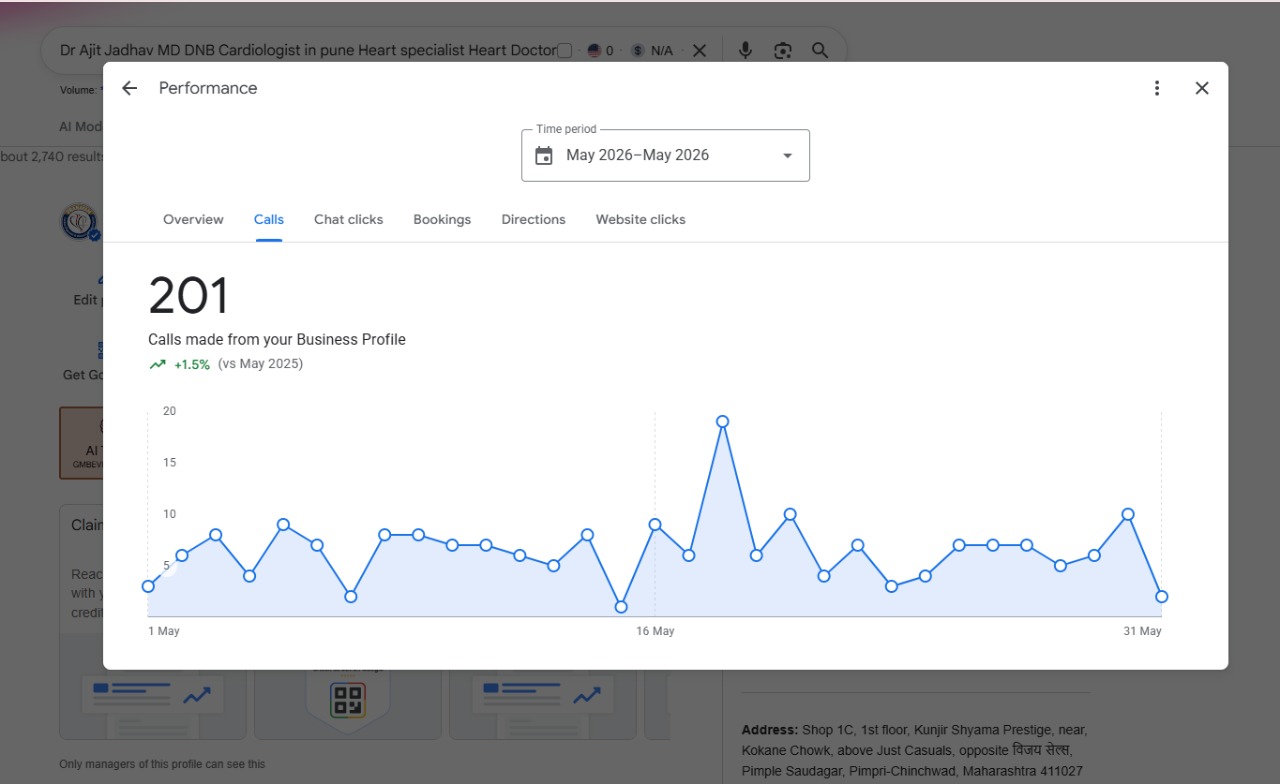Close the Performance dialog
1280x784 pixels.
coord(1202,88)
